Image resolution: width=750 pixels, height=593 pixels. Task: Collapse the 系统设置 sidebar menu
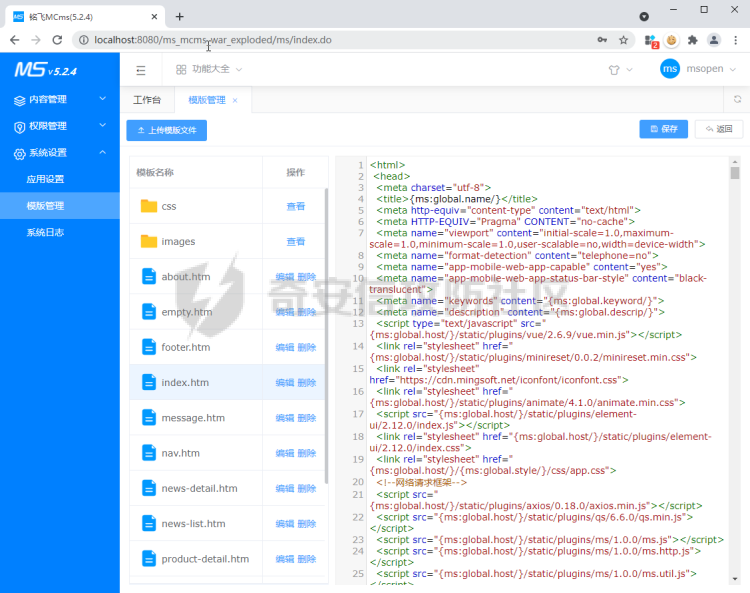[x=60, y=153]
